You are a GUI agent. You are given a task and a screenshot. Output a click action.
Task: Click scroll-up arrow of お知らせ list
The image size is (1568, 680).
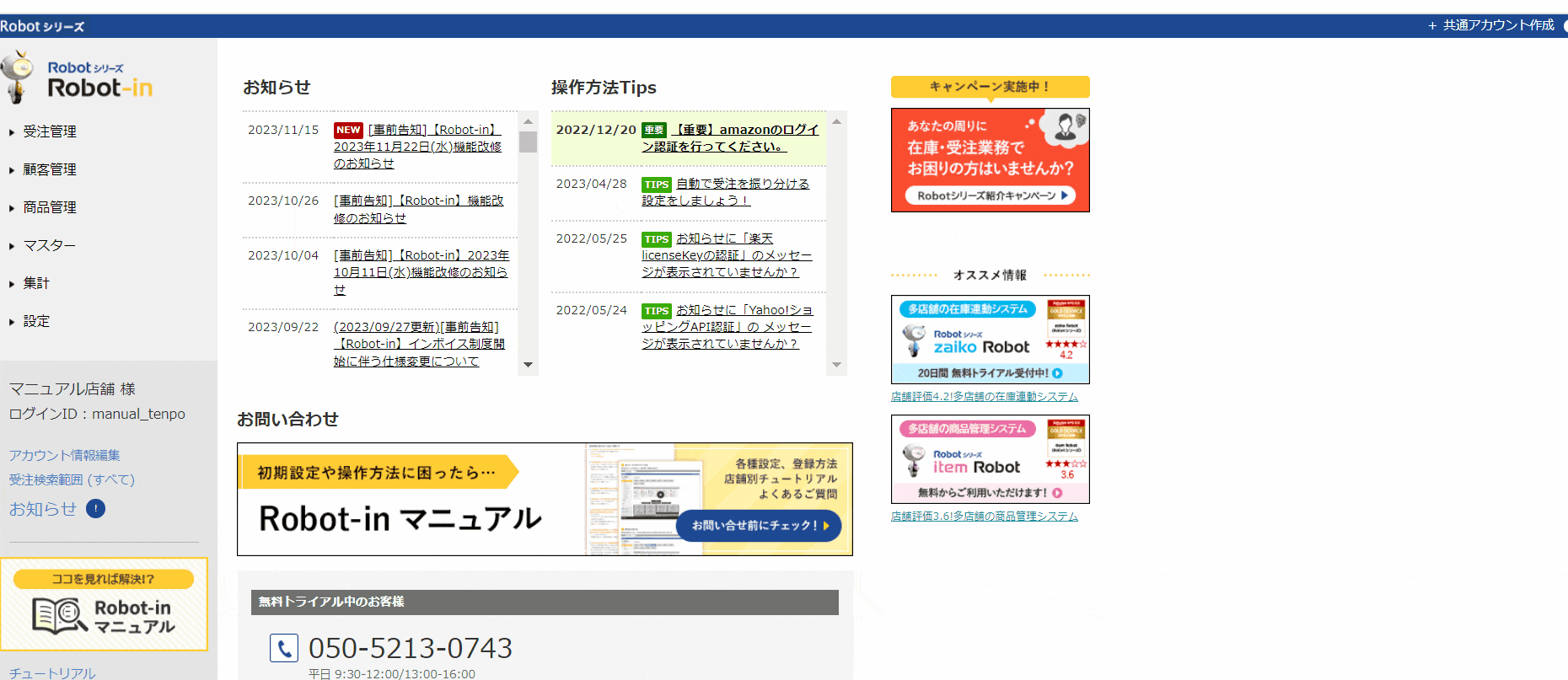(x=529, y=121)
